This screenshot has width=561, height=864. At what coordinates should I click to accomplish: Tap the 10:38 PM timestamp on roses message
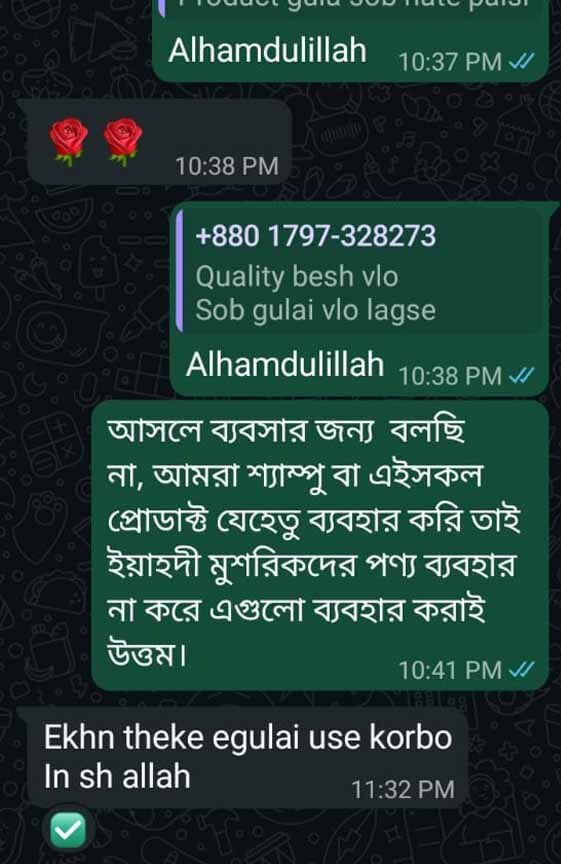[x=227, y=166]
